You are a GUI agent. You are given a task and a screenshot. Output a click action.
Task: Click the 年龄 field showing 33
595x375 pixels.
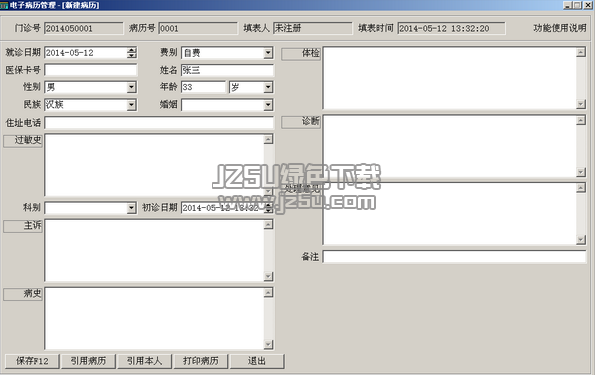click(203, 87)
